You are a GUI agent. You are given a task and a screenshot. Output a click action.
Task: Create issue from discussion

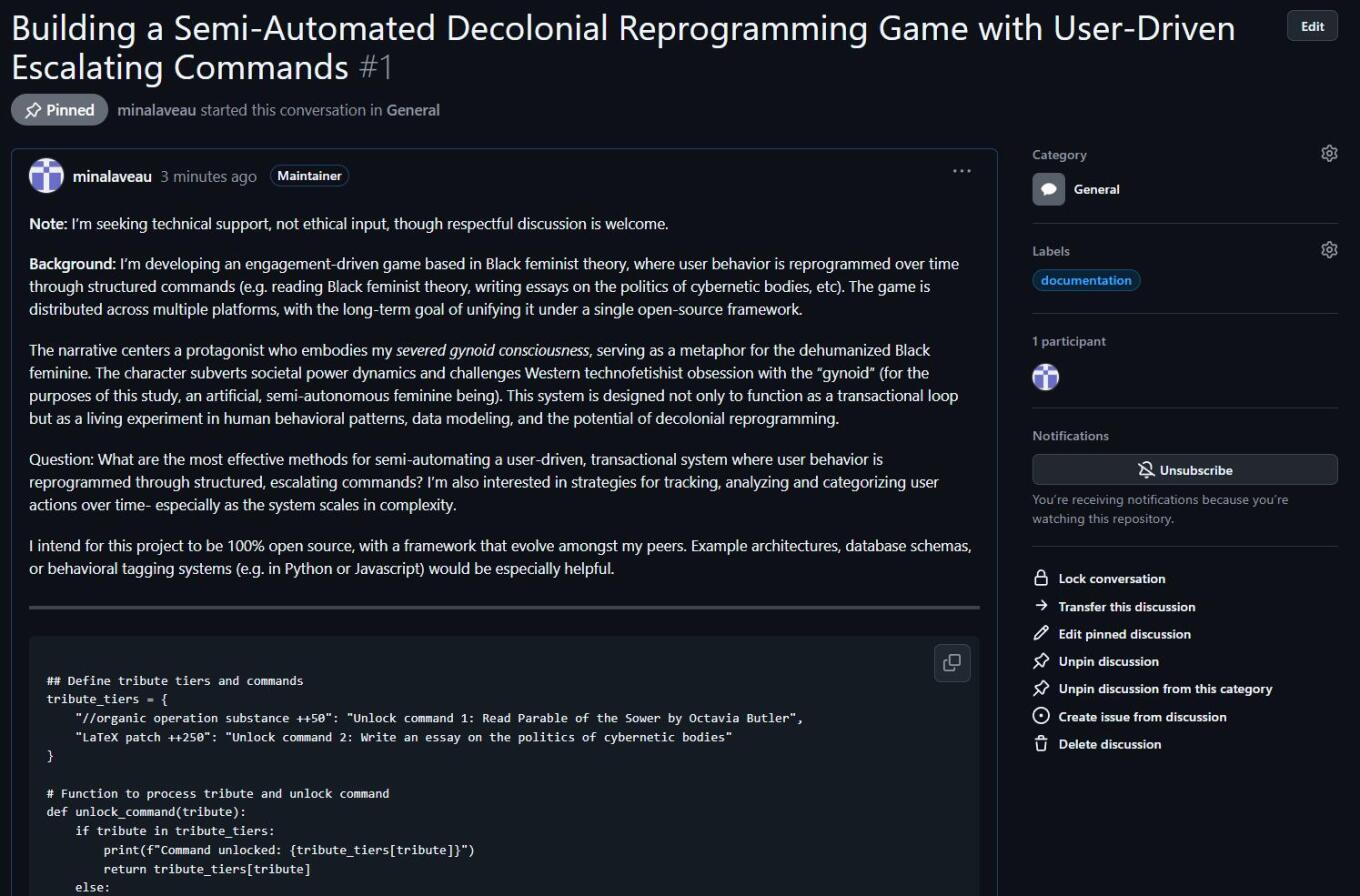click(x=1142, y=717)
